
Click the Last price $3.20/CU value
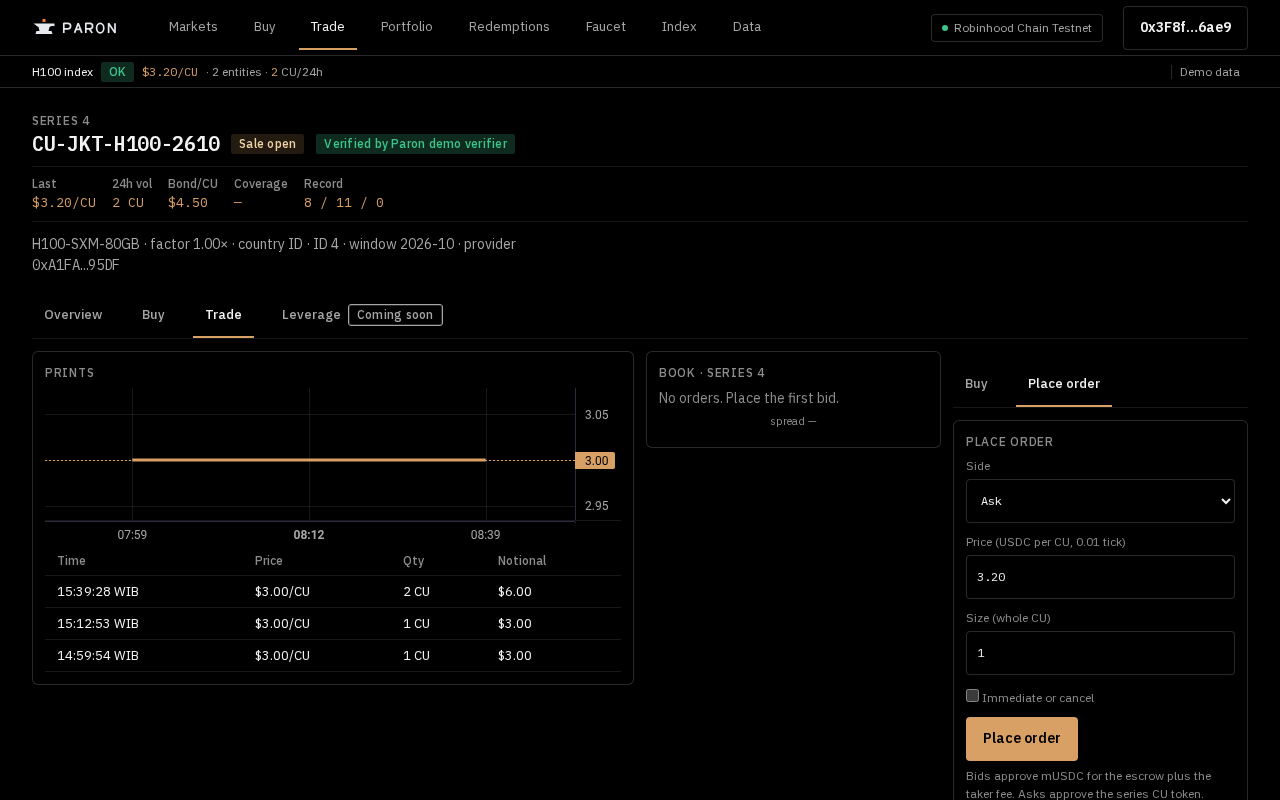point(64,203)
